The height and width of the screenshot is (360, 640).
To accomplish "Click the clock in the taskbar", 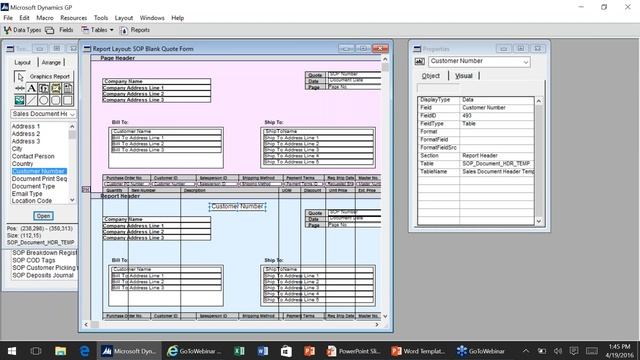I will point(619,351).
